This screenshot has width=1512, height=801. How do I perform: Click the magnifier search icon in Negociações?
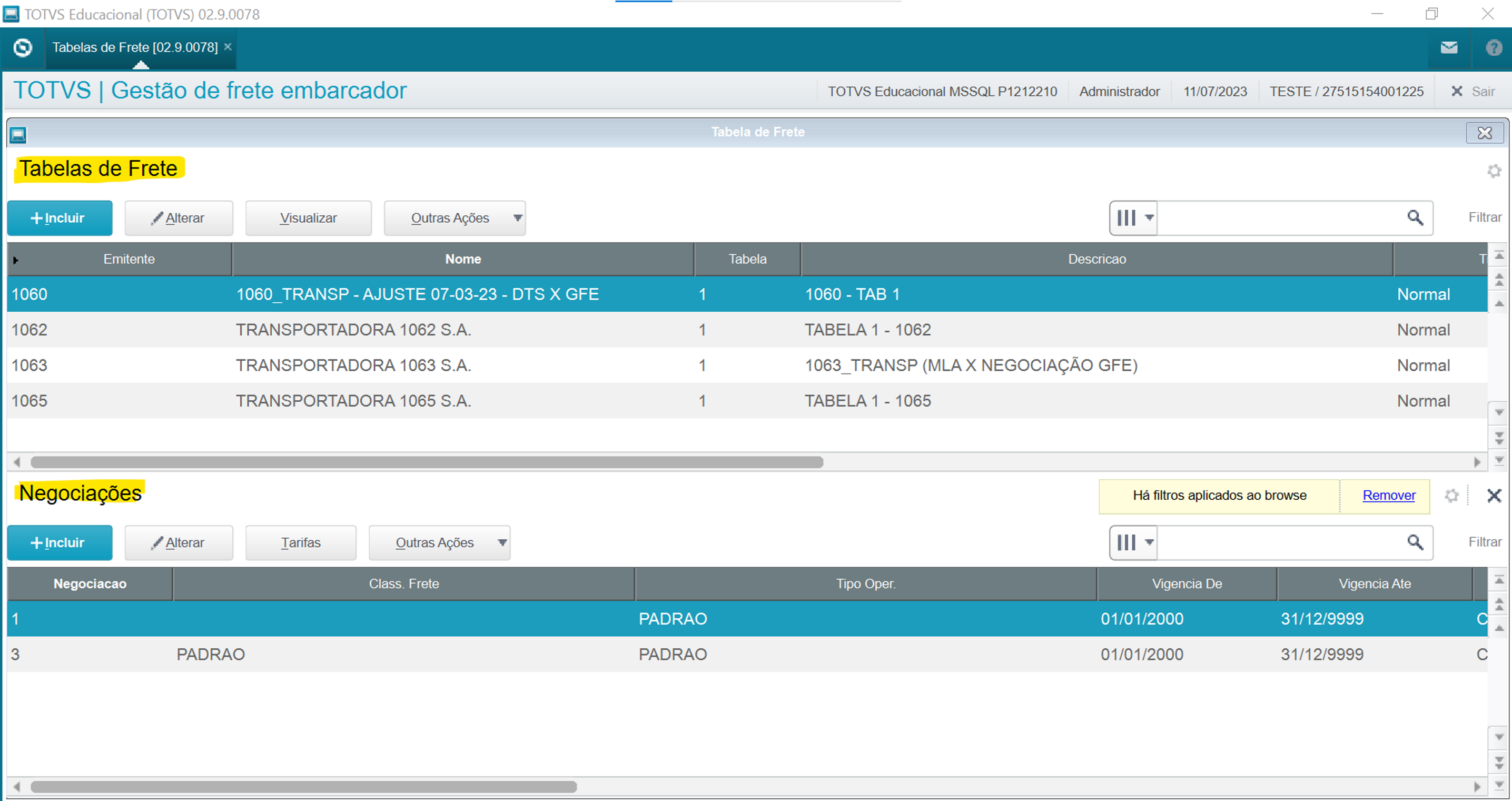1415,543
